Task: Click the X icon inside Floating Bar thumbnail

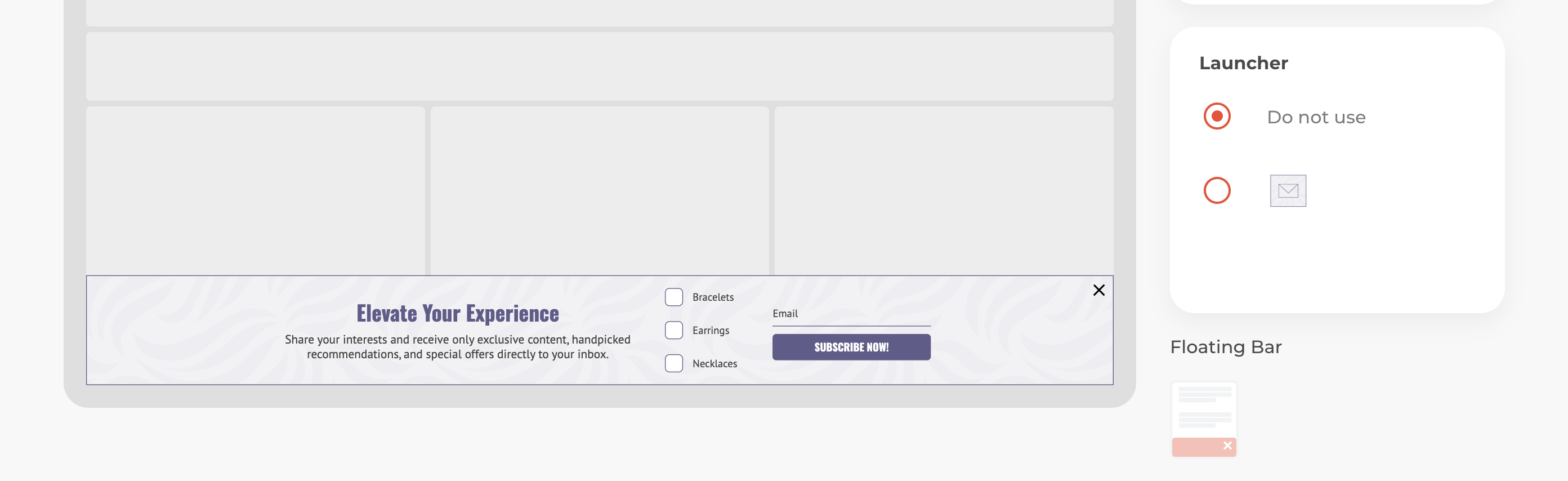Action: [1227, 446]
